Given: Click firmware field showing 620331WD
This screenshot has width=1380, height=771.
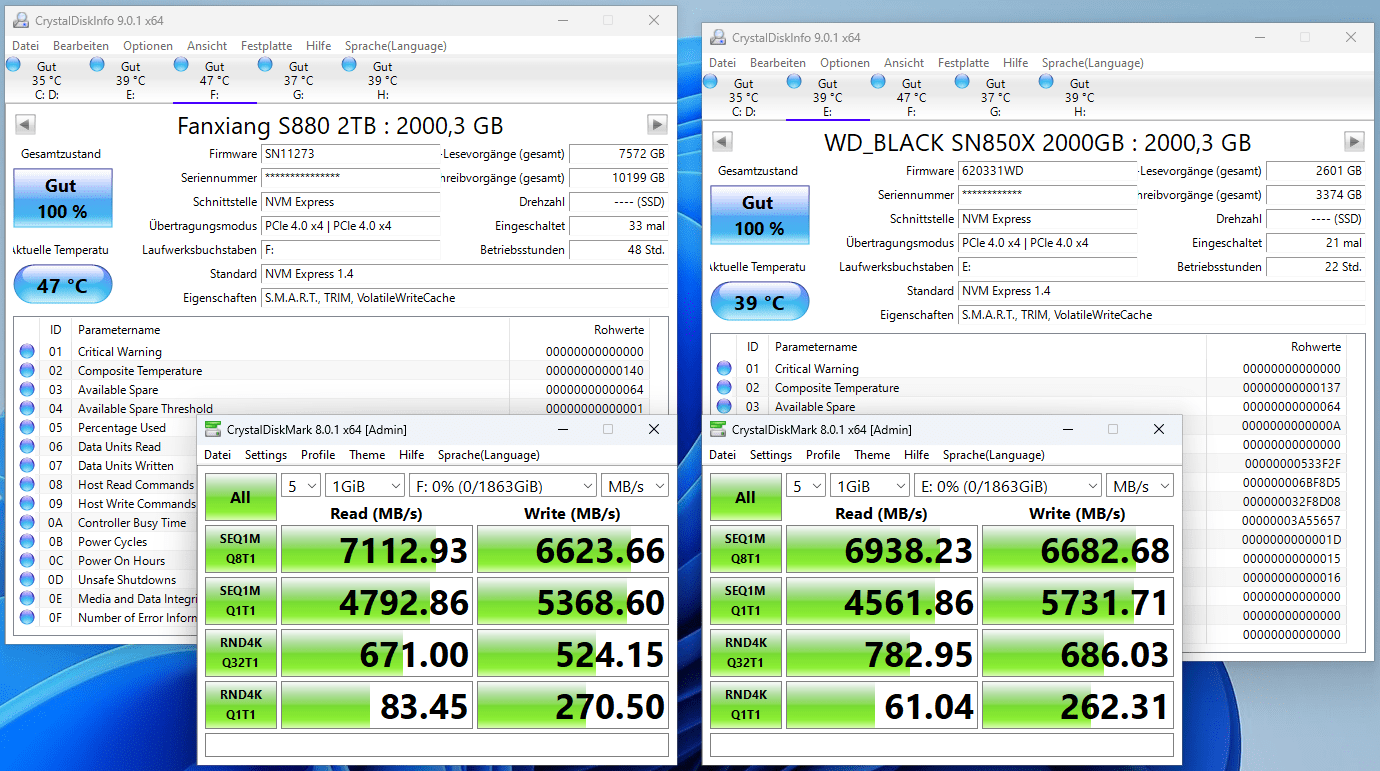Looking at the screenshot, I should pos(1048,171).
